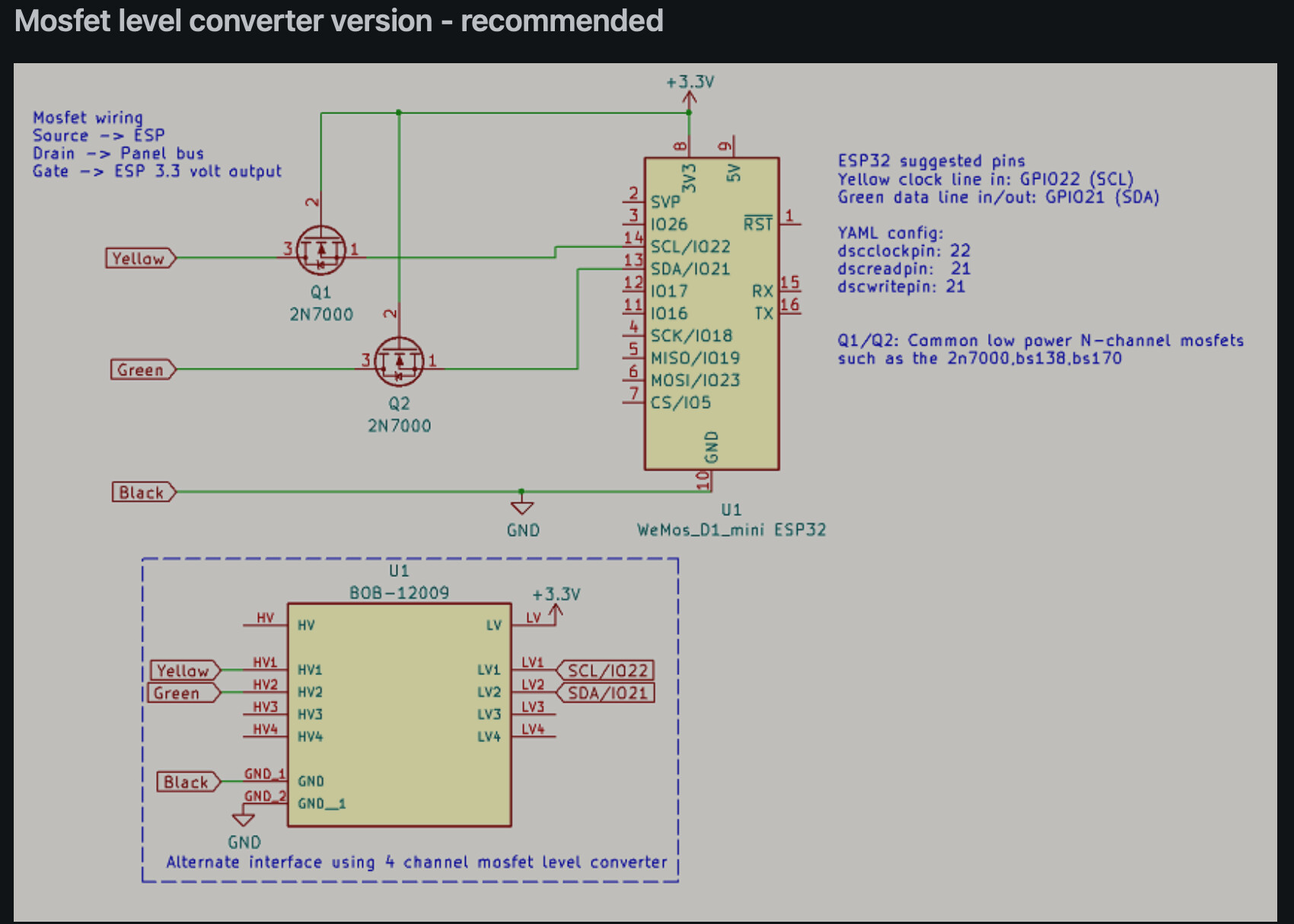Click the Alternate interface caption text
This screenshot has height=924, width=1294.
[x=416, y=862]
